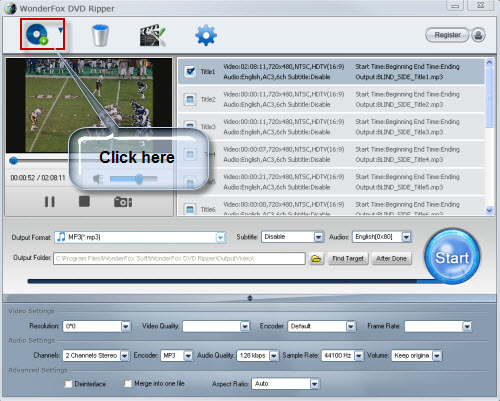The width and height of the screenshot is (500, 401).
Task: Click the After Done button
Action: click(391, 258)
